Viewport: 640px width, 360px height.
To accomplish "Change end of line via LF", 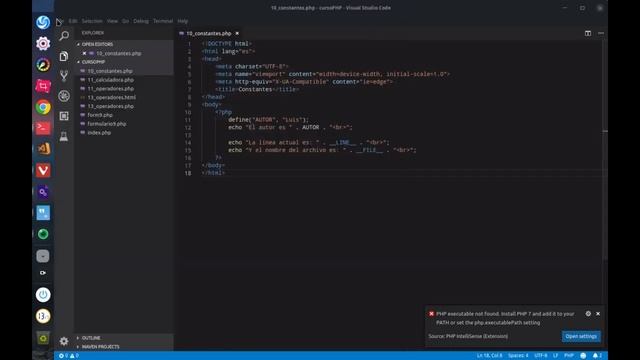I will click(x=556, y=356).
